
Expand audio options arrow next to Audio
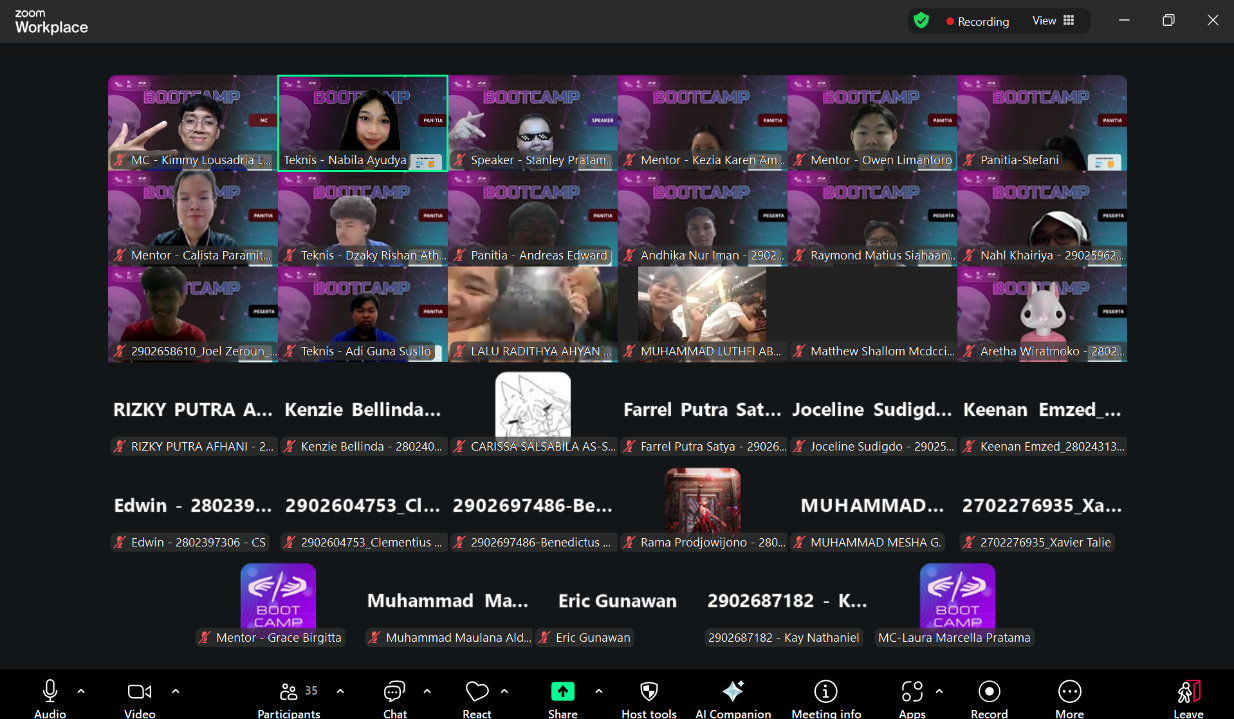81,691
